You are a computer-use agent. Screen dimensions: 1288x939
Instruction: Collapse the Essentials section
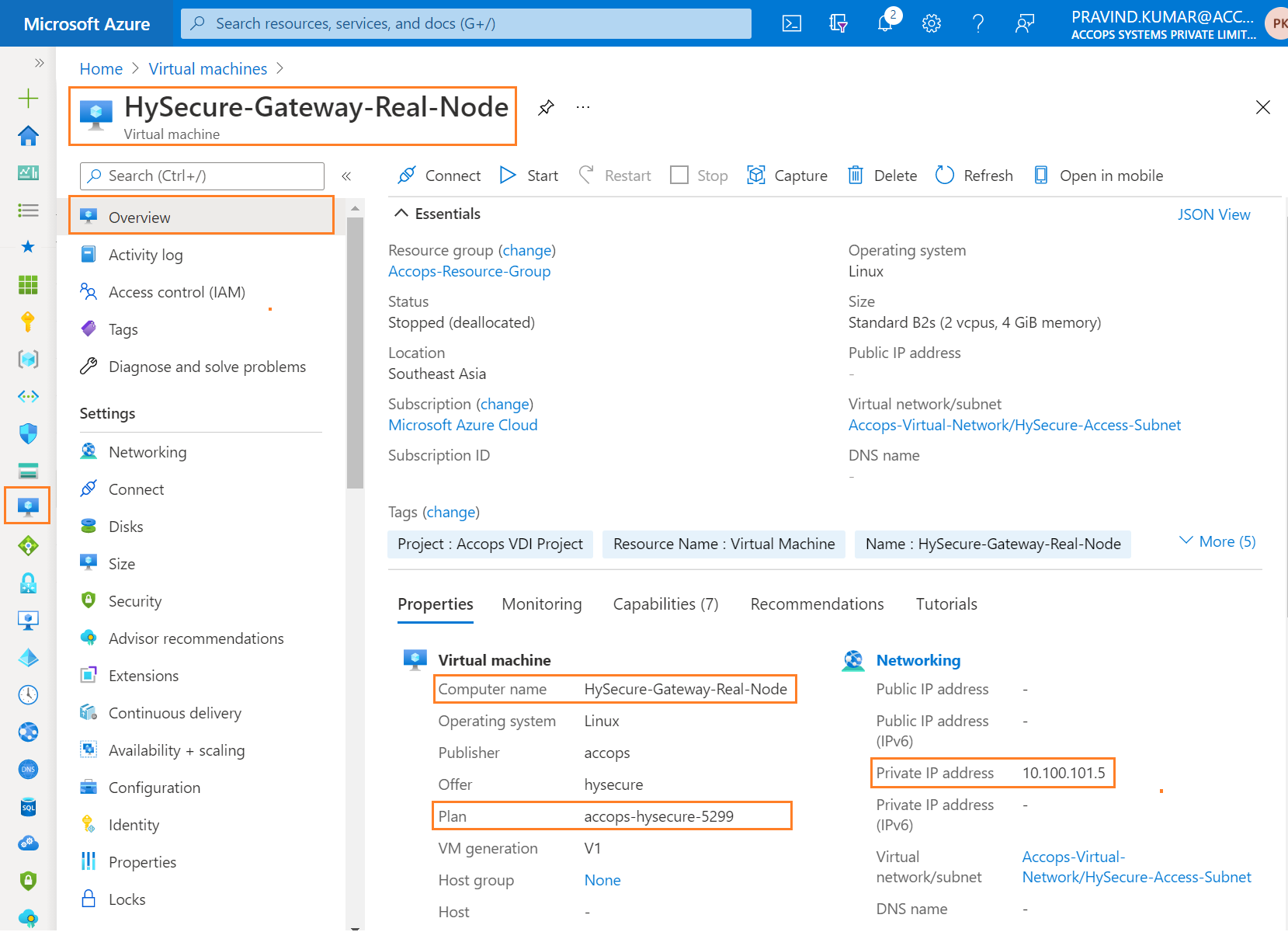pyautogui.click(x=438, y=214)
